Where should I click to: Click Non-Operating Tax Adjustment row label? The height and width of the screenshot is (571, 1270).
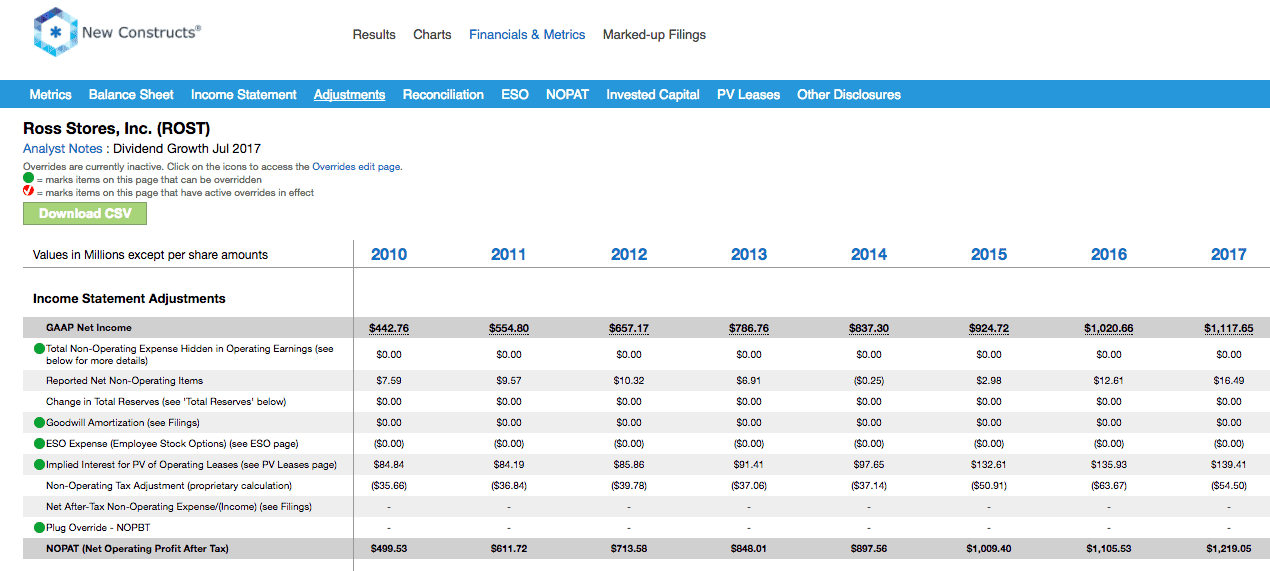(x=169, y=486)
